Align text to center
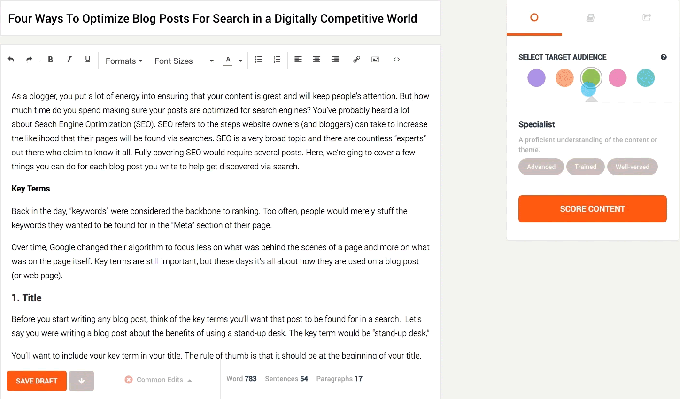680x399 pixels. click(x=317, y=59)
